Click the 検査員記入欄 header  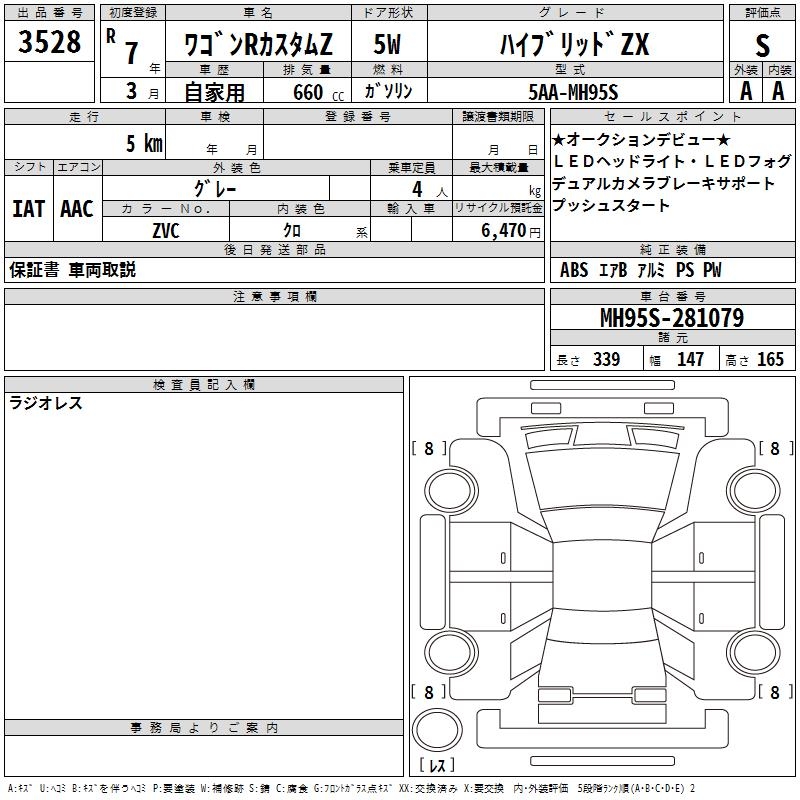(x=204, y=385)
